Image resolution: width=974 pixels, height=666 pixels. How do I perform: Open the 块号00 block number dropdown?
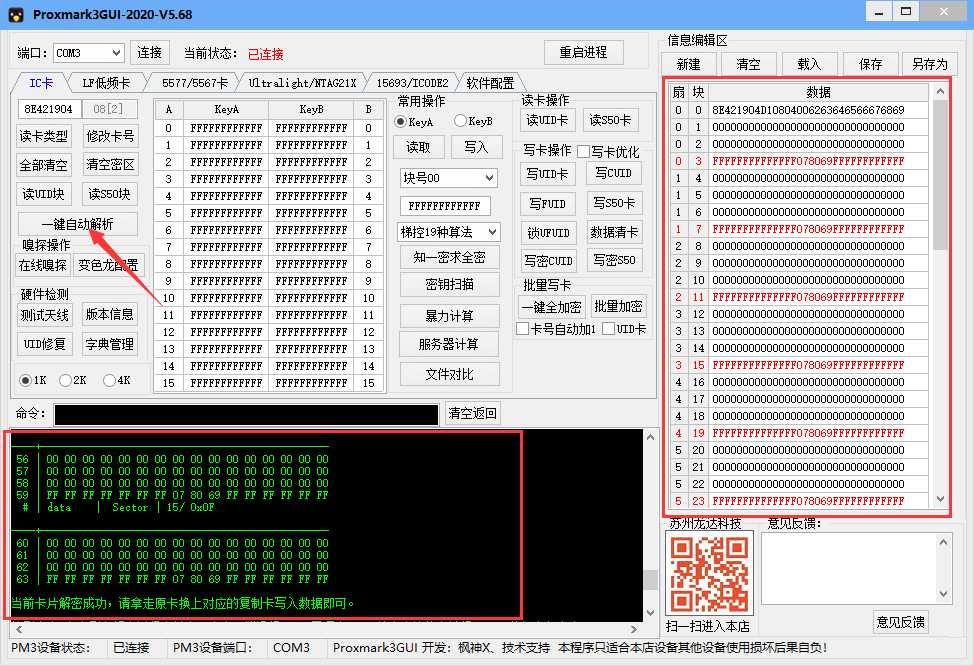(x=450, y=178)
